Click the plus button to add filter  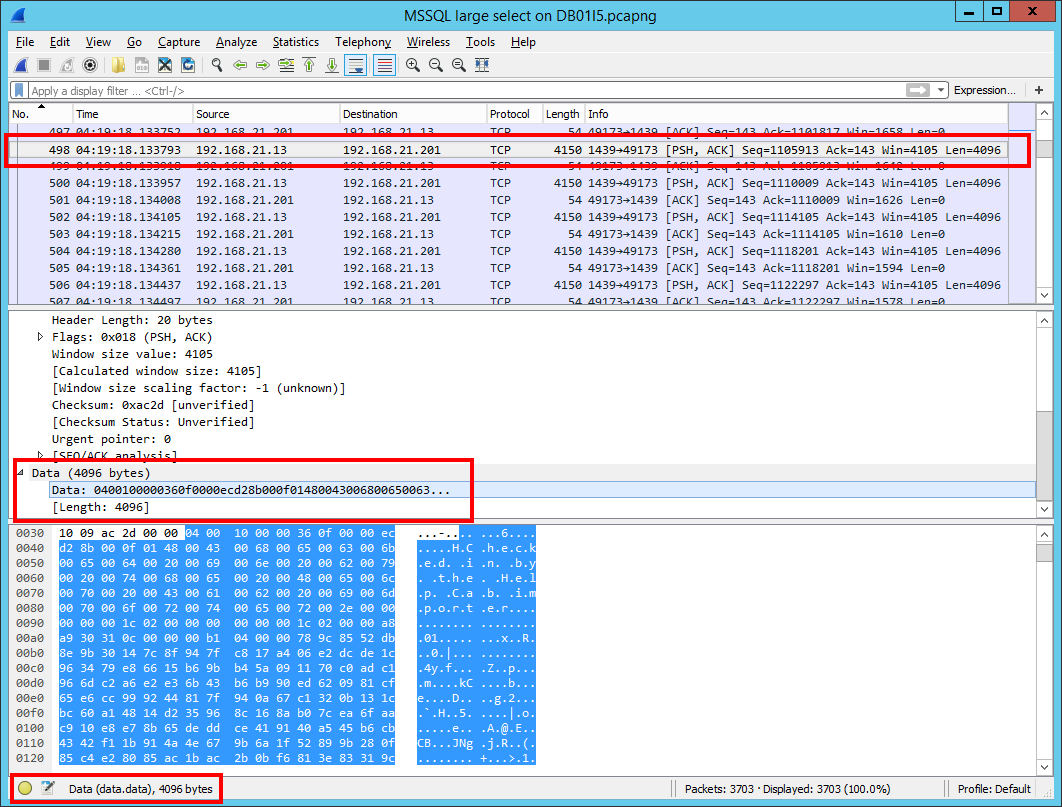1039,90
